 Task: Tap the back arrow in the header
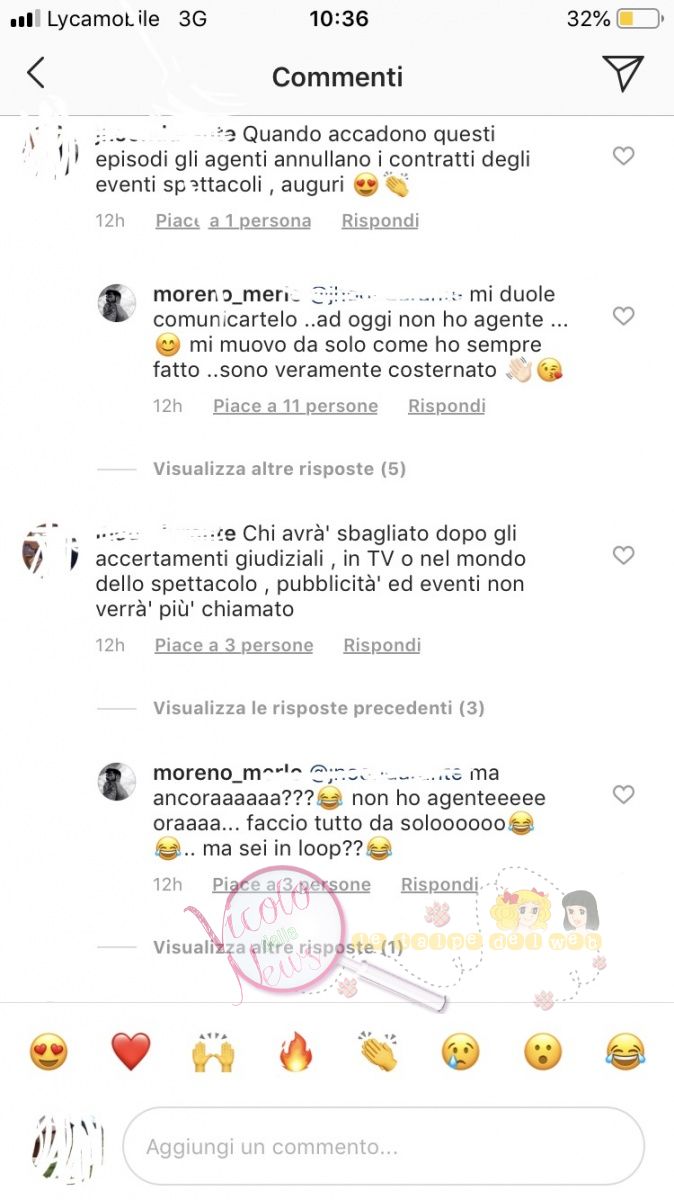36,73
